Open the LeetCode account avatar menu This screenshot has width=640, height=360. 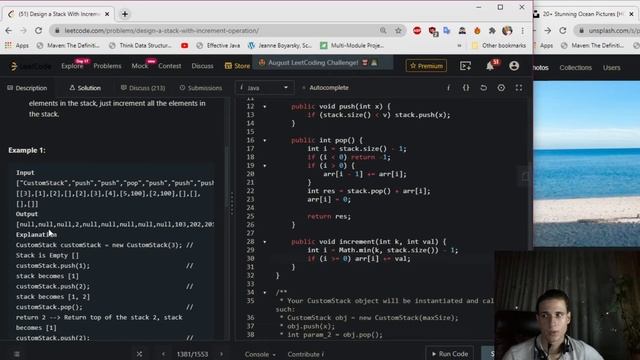pos(514,66)
